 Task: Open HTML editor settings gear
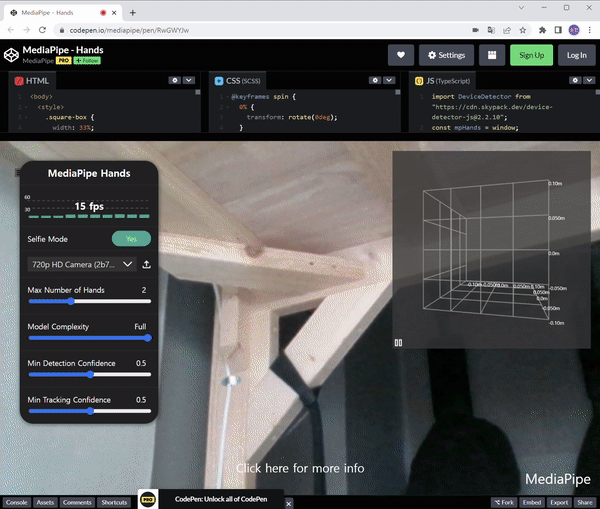click(175, 80)
